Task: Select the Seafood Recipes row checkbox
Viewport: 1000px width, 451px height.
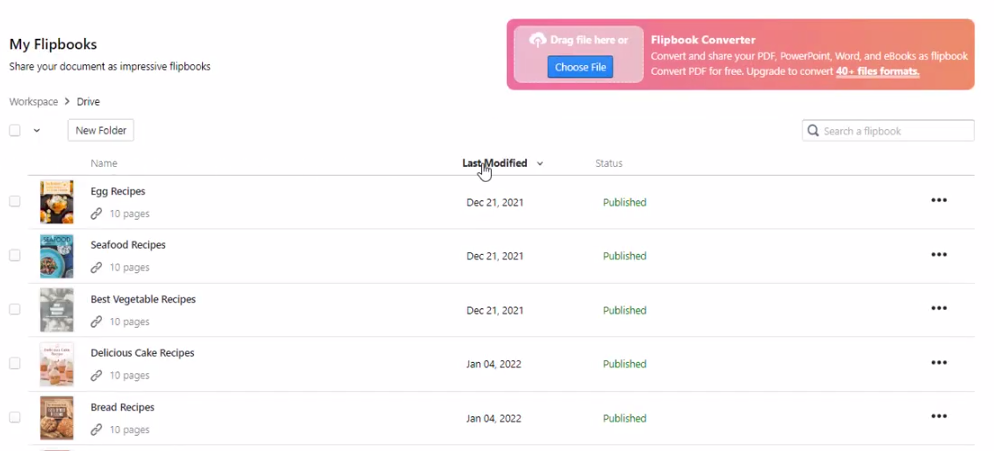Action: tap(15, 255)
